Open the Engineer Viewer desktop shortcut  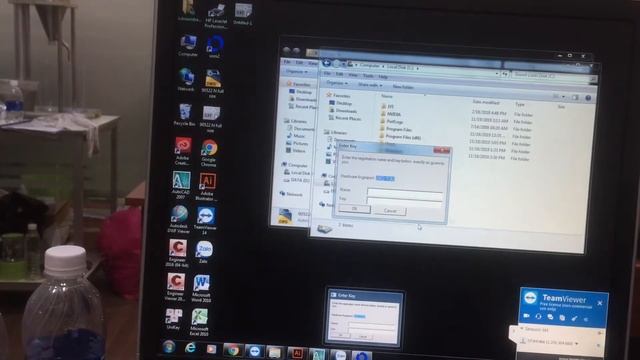[176, 287]
